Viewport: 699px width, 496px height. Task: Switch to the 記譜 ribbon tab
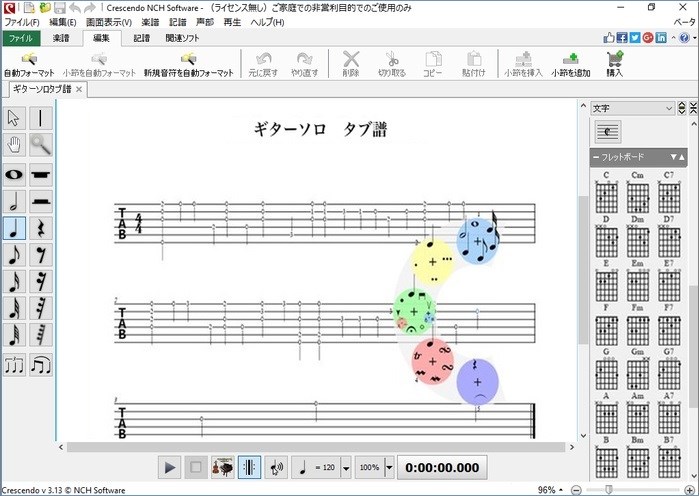pyautogui.click(x=142, y=38)
